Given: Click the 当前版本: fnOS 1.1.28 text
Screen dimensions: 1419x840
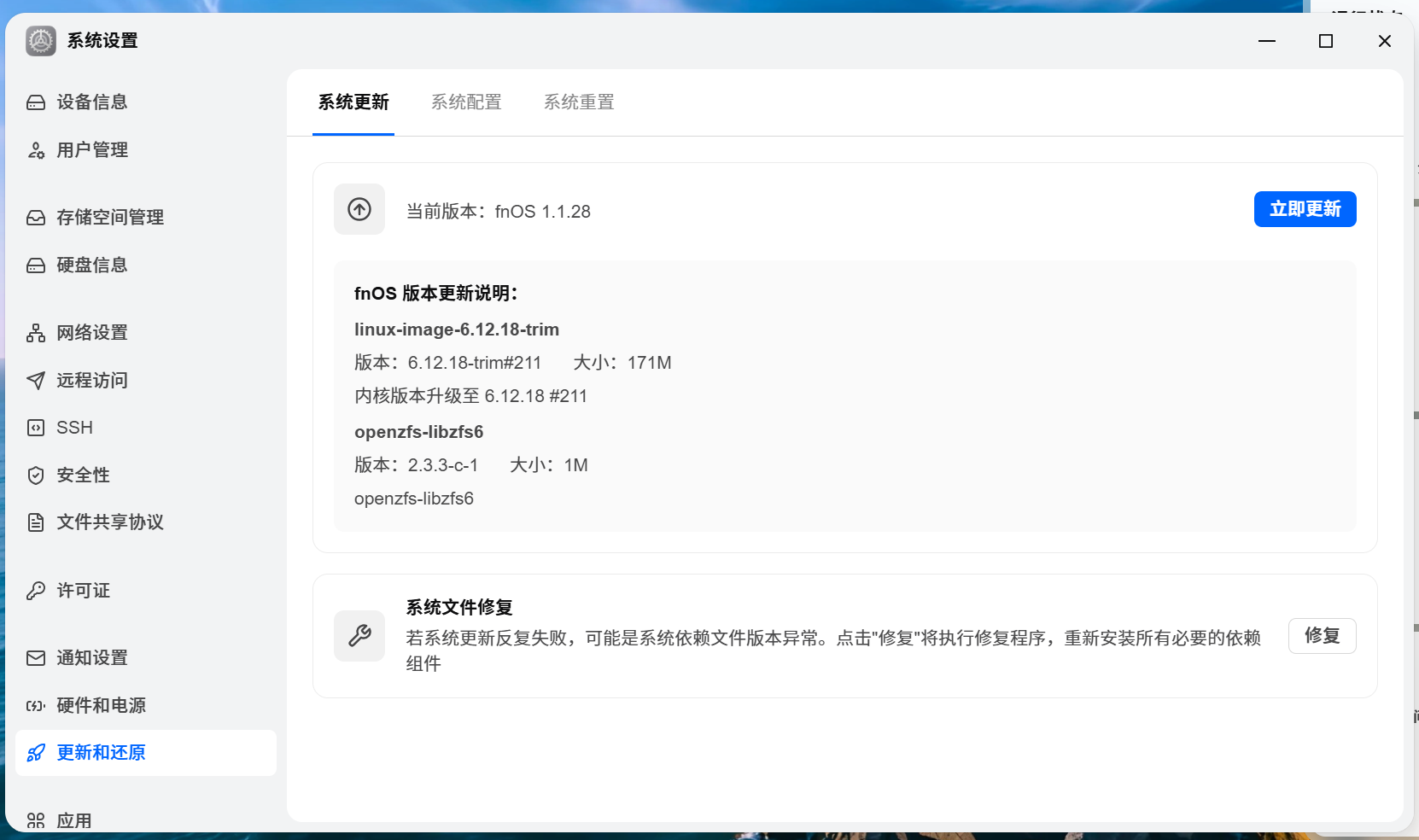Looking at the screenshot, I should pos(499,212).
